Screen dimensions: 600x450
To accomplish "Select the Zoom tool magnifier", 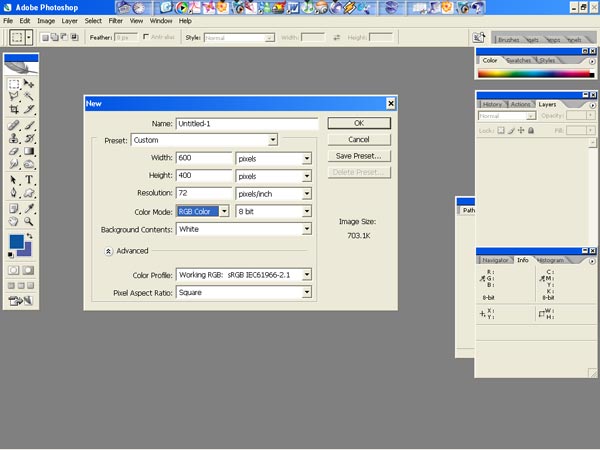I will (29, 221).
